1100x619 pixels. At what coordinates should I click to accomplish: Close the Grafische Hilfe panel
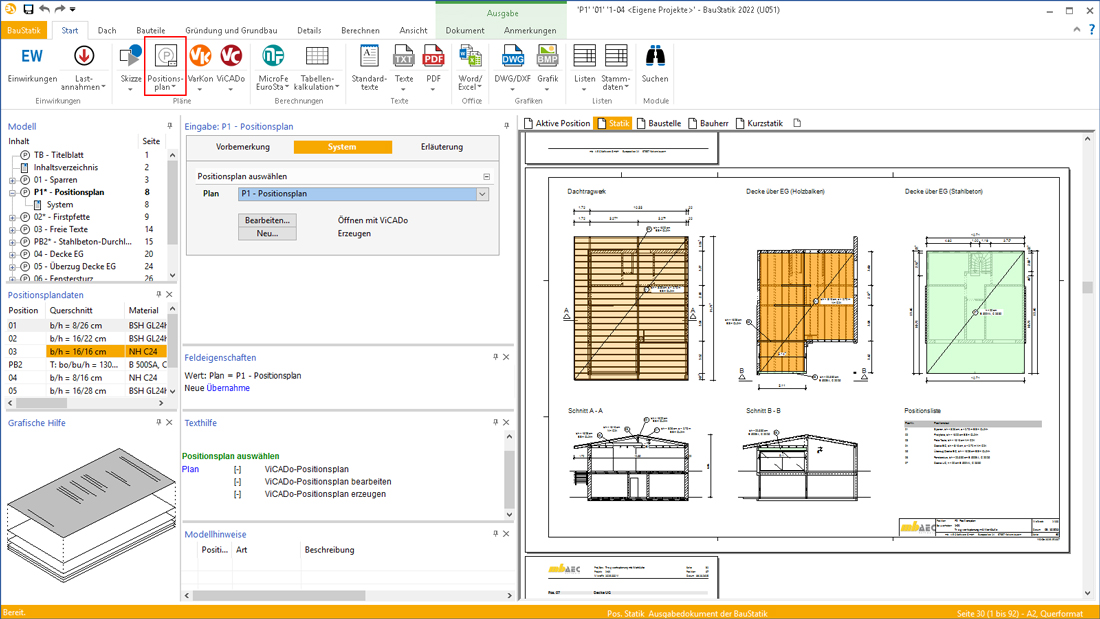pos(169,422)
